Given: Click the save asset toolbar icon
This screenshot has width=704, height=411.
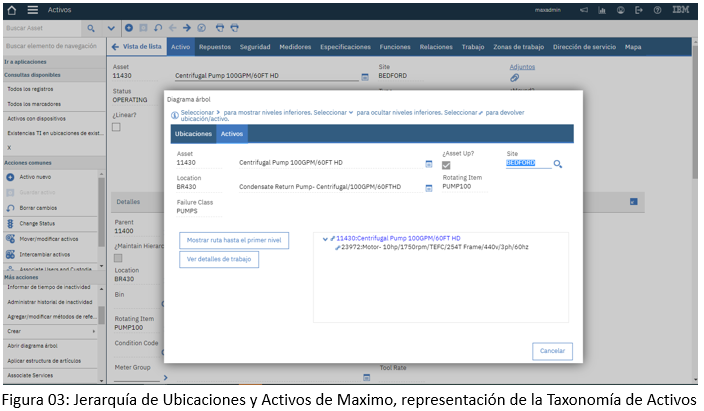Looking at the screenshot, I should (x=143, y=28).
